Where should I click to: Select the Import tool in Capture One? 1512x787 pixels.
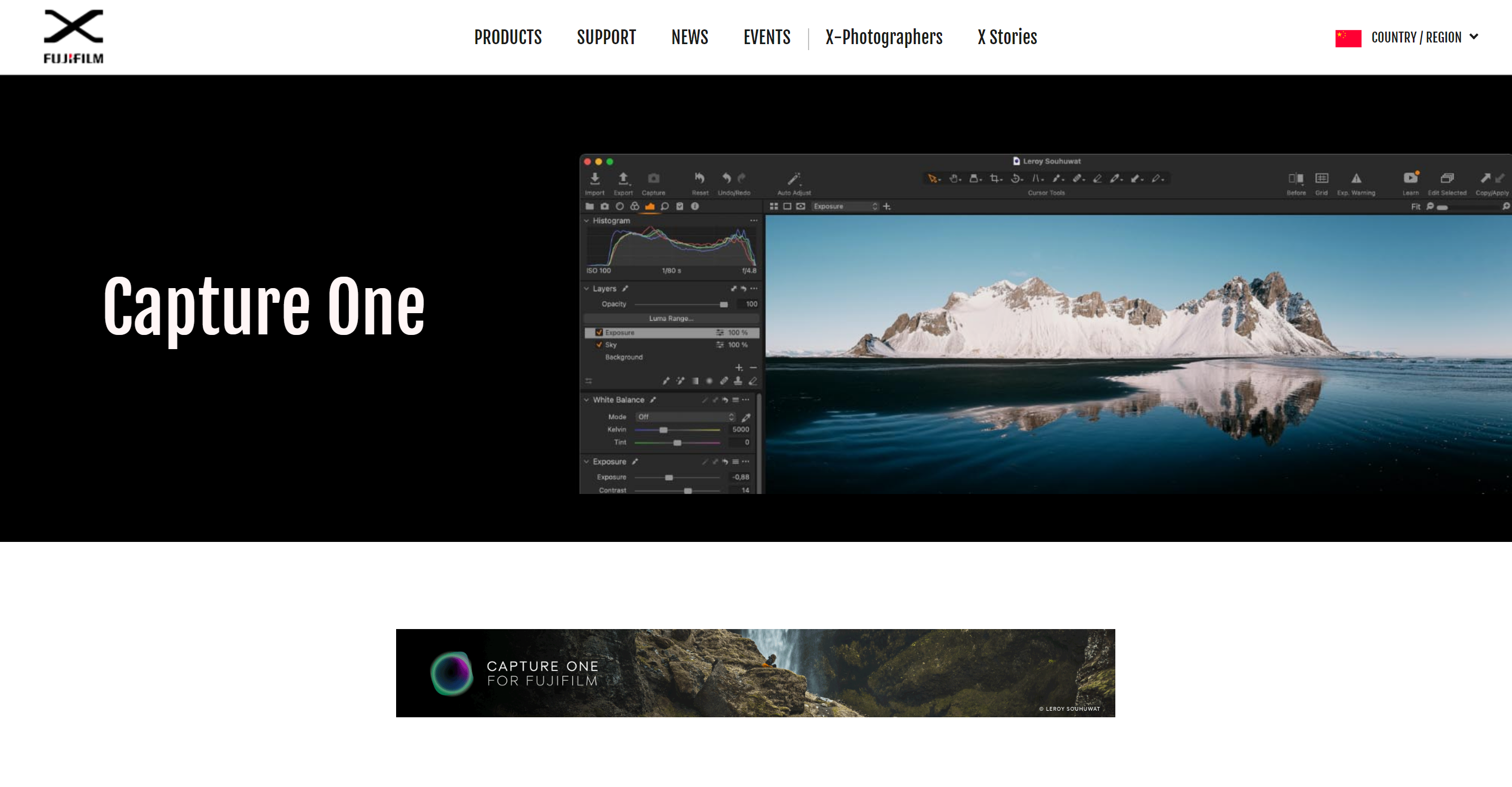pos(594,179)
